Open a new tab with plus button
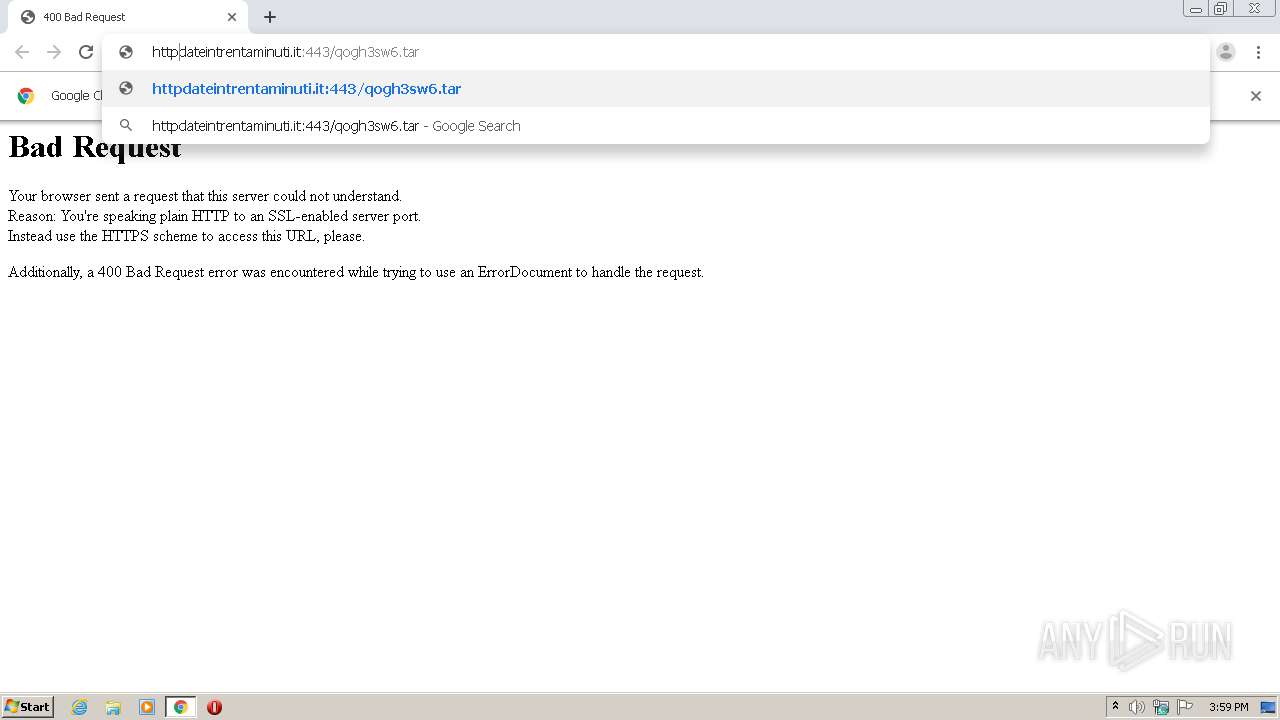The width and height of the screenshot is (1280, 720). point(270,17)
